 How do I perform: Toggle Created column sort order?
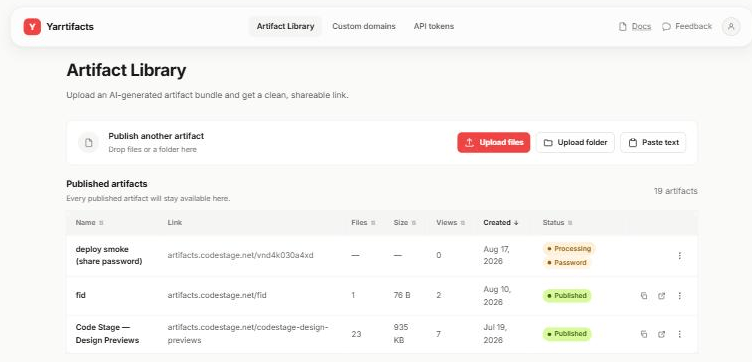[501, 222]
